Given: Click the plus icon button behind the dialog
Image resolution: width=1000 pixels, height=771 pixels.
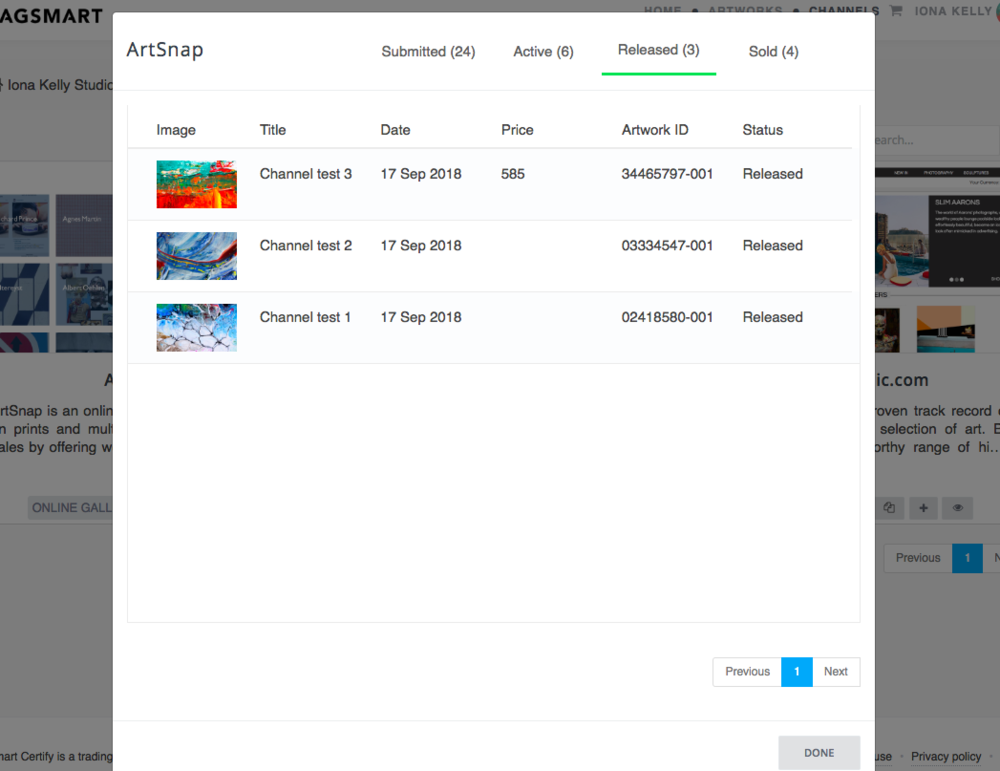Looking at the screenshot, I should point(923,508).
